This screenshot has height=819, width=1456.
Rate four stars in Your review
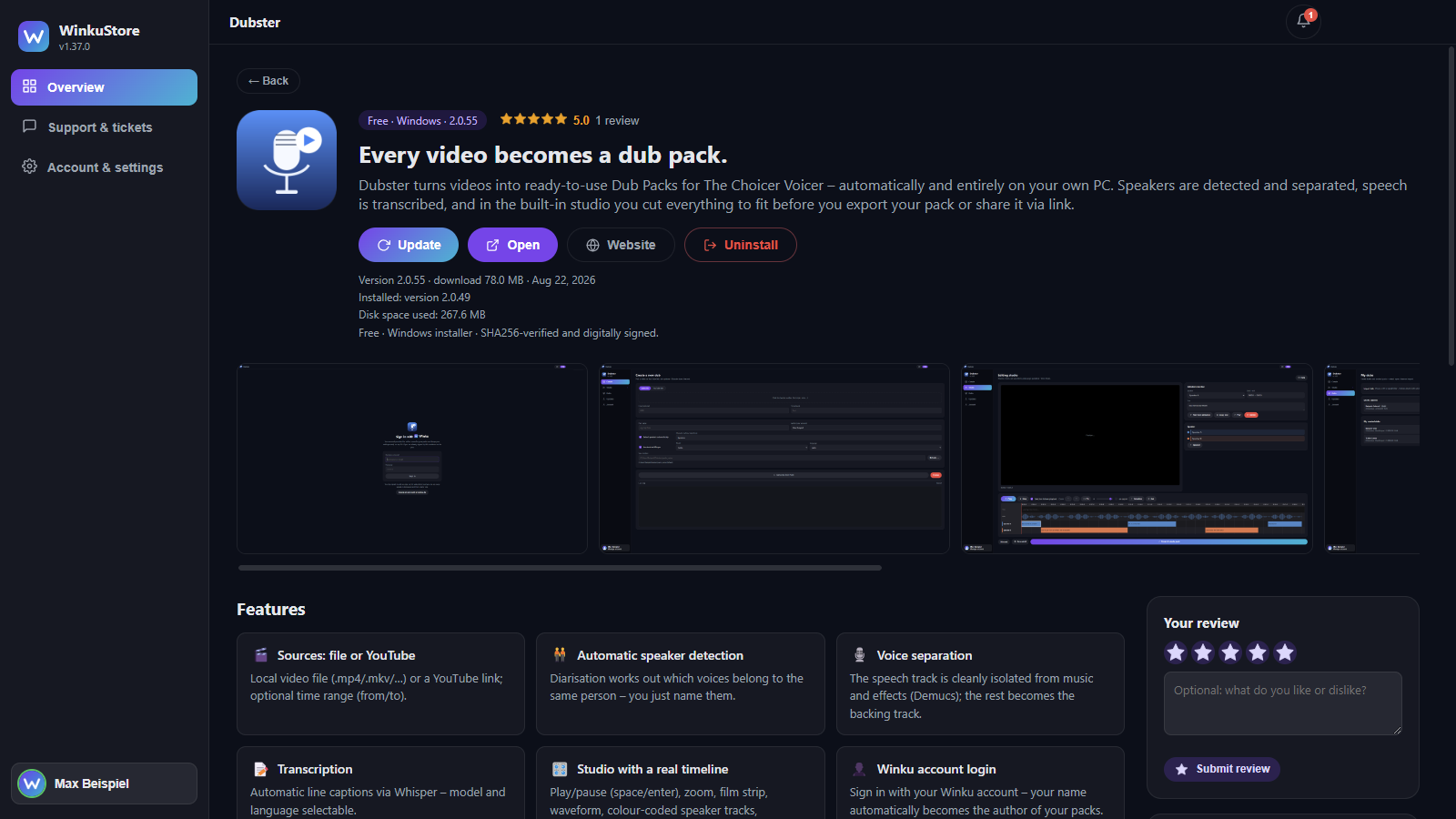tap(1258, 652)
